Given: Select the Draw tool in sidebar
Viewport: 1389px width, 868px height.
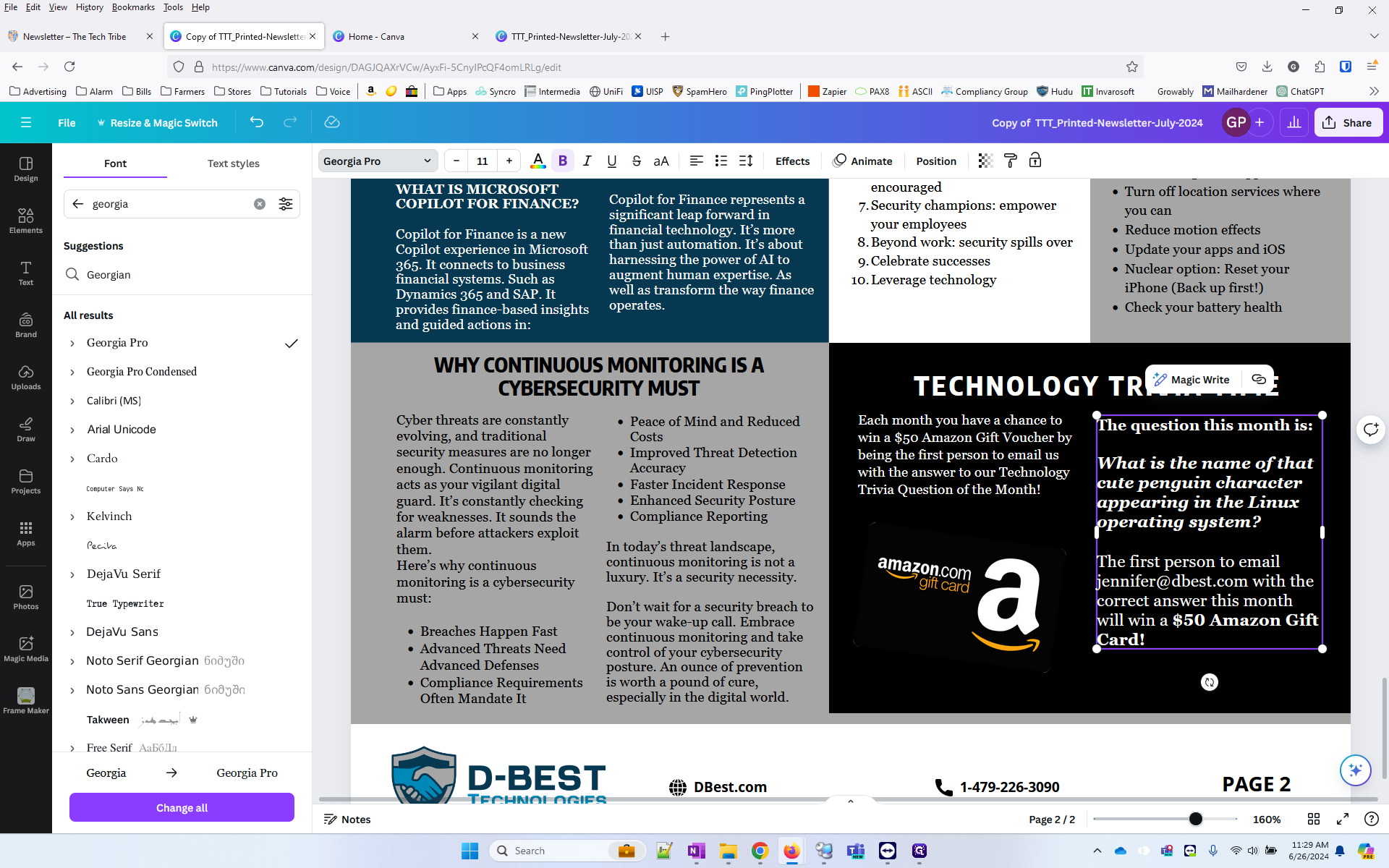Looking at the screenshot, I should [x=26, y=429].
